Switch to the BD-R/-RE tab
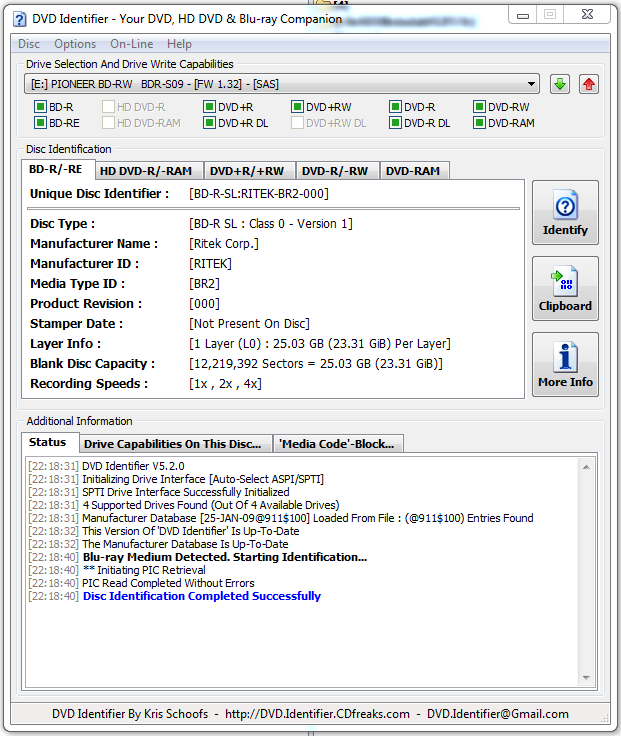The height and width of the screenshot is (736, 621). click(x=56, y=169)
